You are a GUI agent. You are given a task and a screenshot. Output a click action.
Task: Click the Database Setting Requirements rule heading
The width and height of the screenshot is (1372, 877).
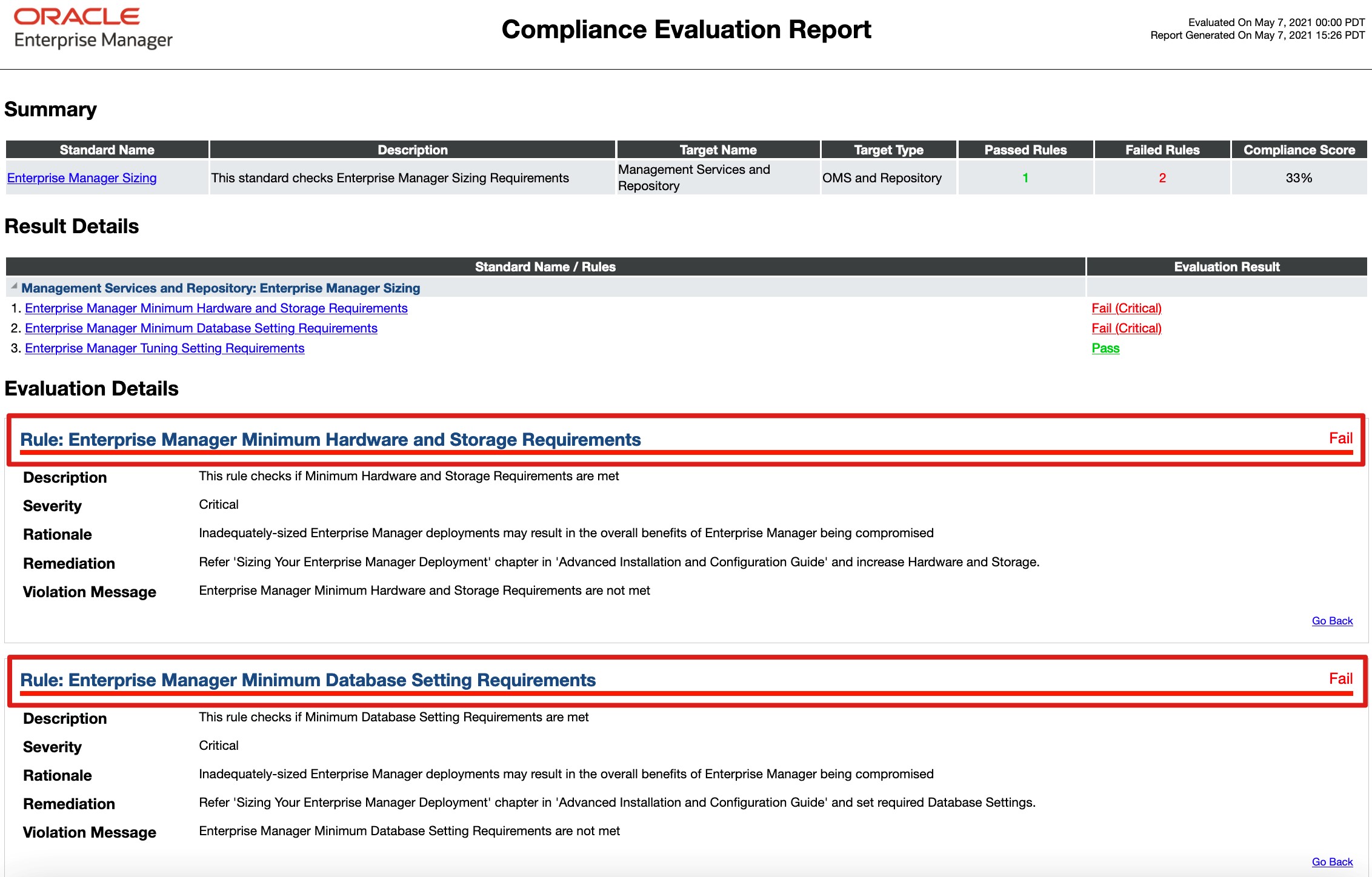tap(308, 680)
